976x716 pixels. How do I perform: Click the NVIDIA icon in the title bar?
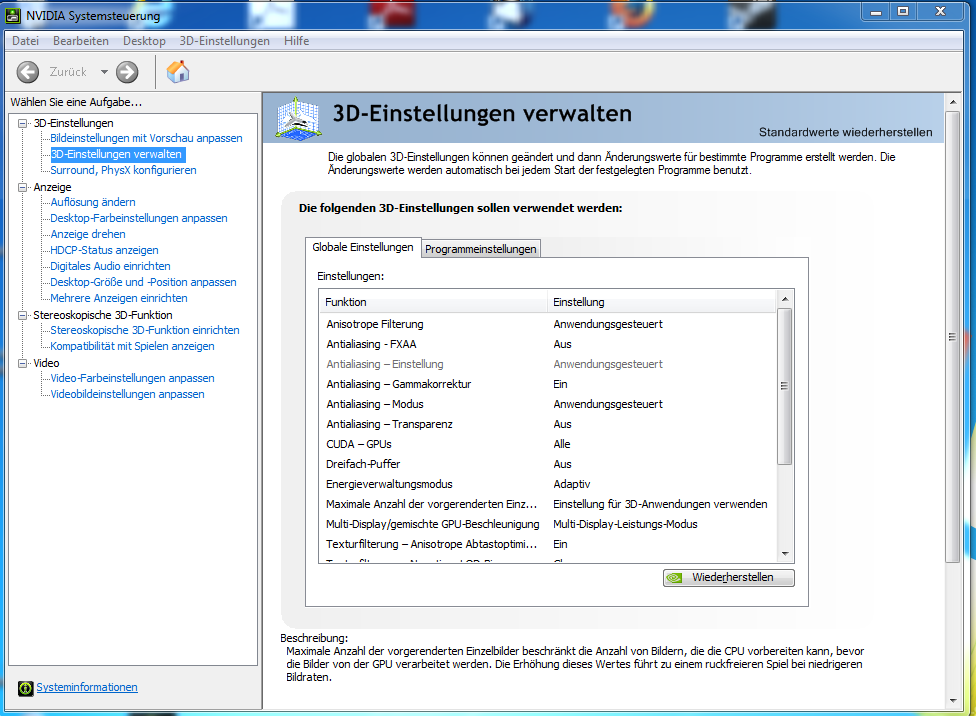12,16
